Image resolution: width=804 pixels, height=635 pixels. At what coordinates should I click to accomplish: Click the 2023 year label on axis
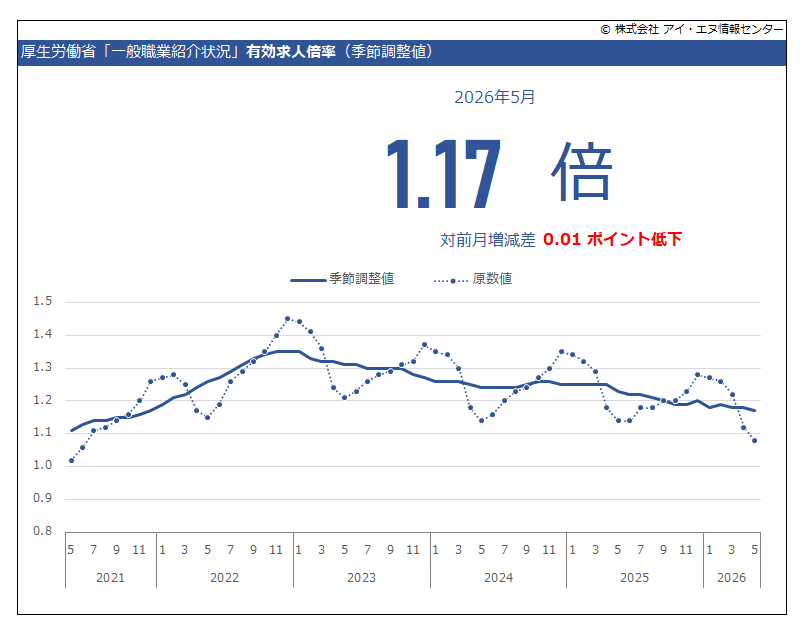361,578
